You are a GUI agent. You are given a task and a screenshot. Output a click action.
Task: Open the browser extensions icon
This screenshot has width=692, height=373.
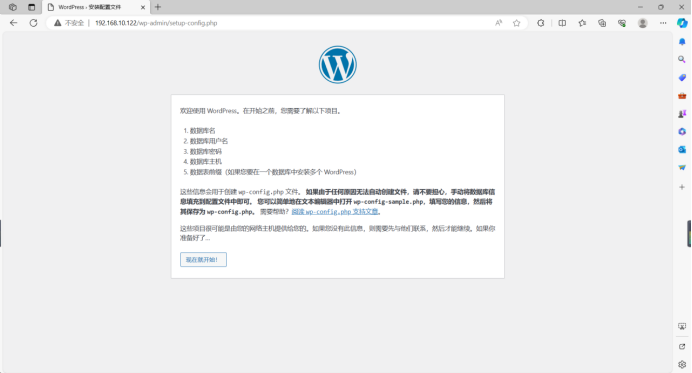(x=541, y=23)
